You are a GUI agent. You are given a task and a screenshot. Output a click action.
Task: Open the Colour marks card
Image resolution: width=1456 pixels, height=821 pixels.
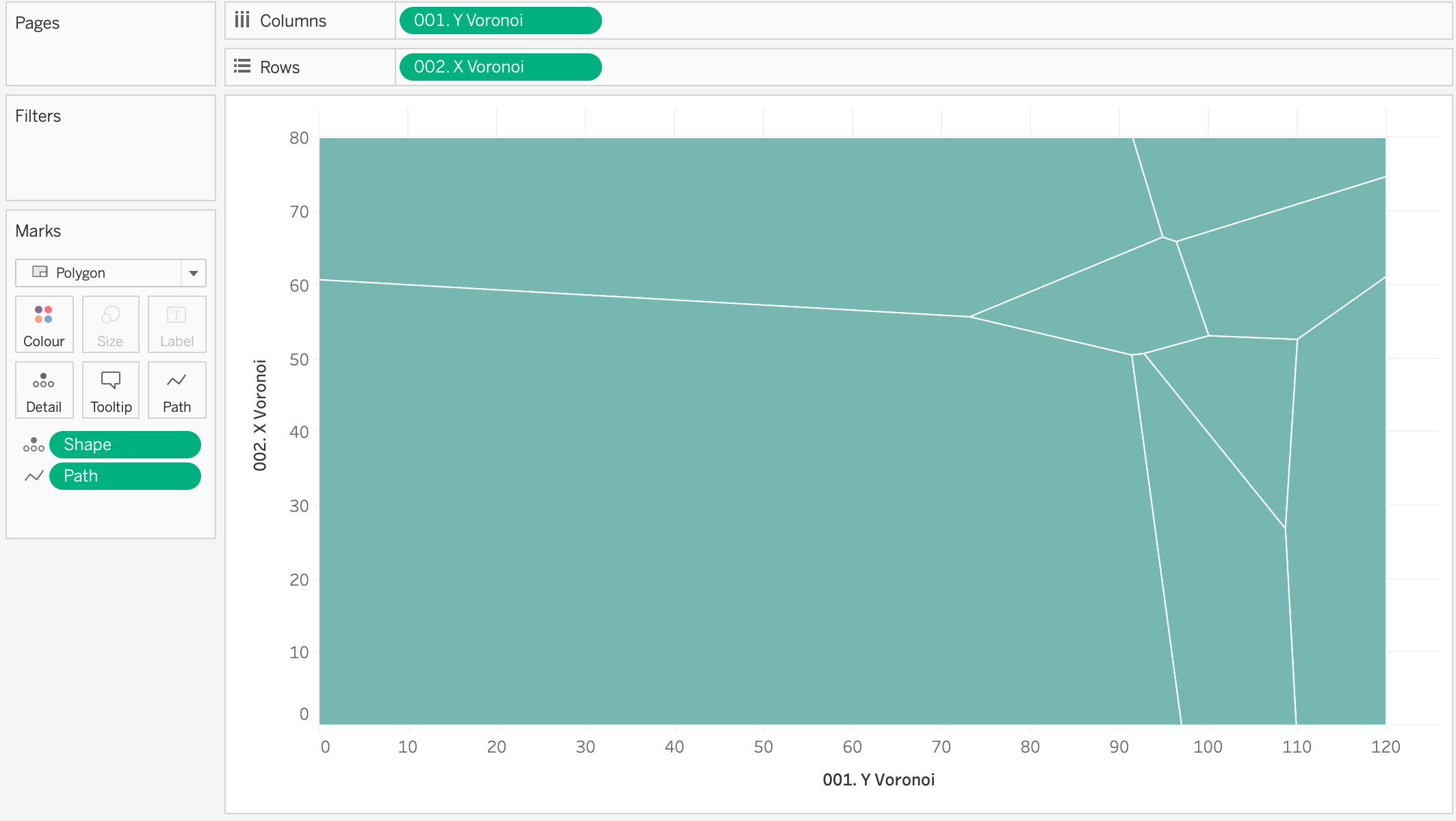[x=44, y=324]
